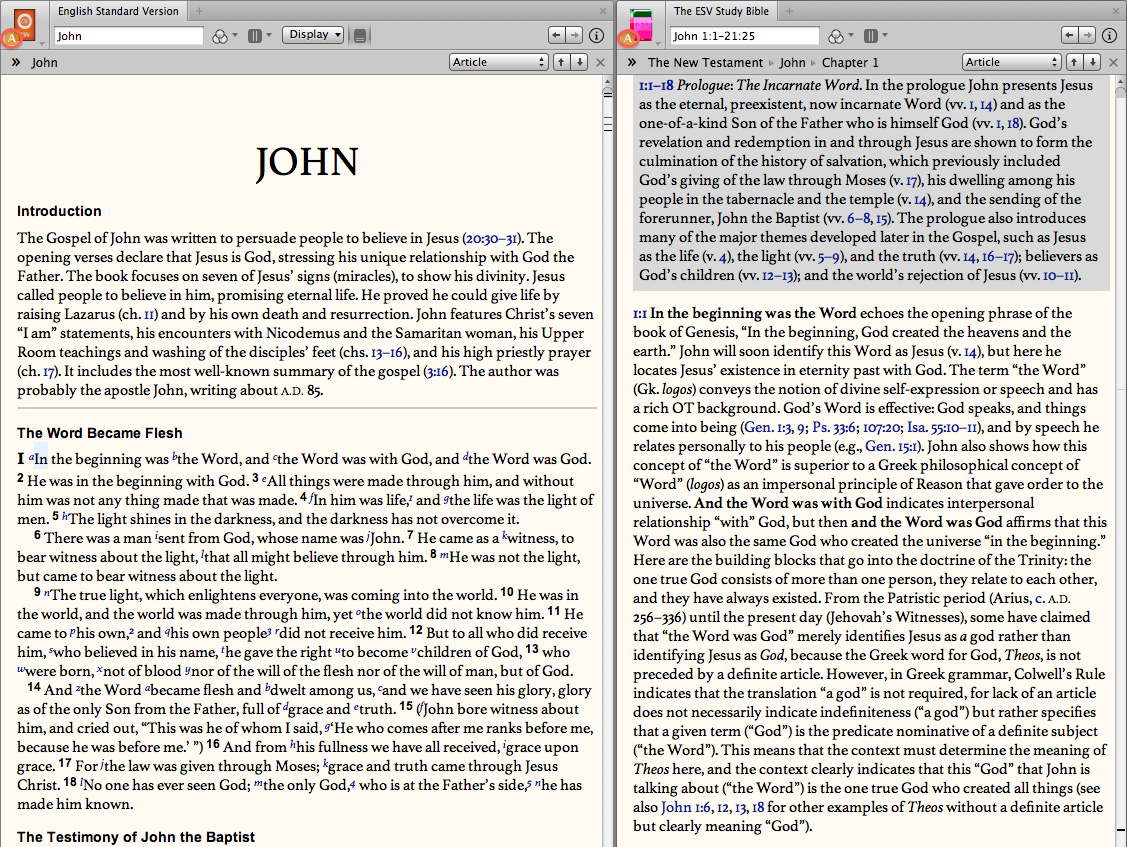1127x847 pixels.
Task: Close locator bar in English Standard Version panel
Action: [x=601, y=63]
